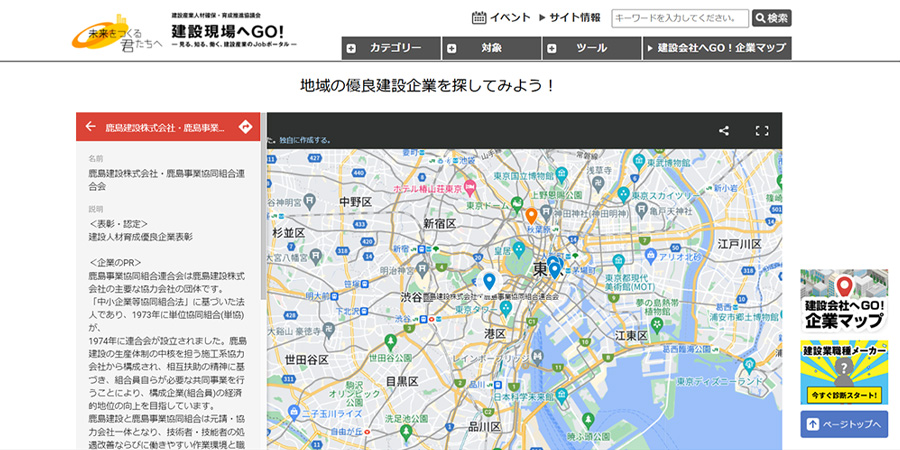Click the map share icon

pos(724,130)
